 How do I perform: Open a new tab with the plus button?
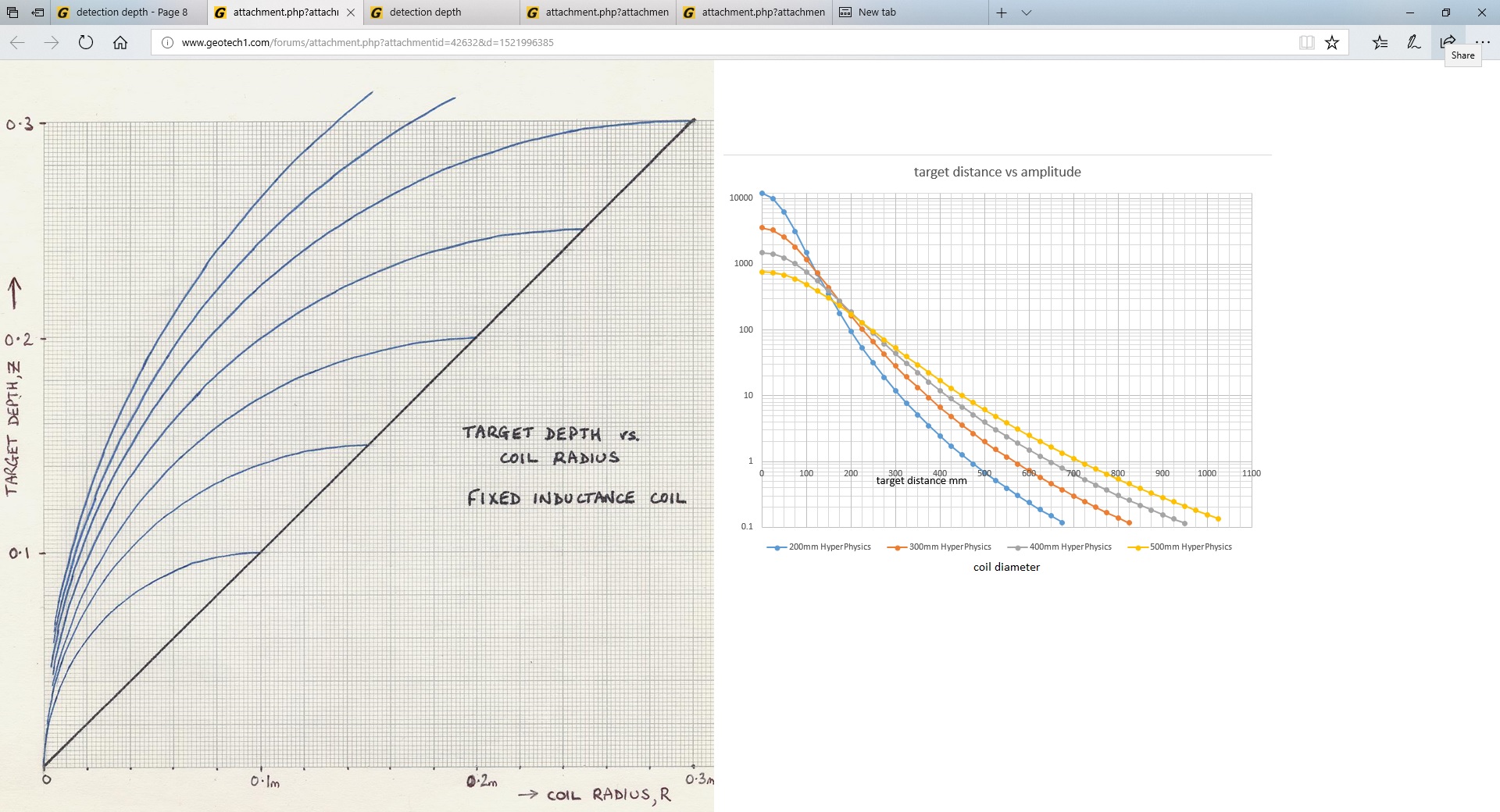[x=1002, y=12]
